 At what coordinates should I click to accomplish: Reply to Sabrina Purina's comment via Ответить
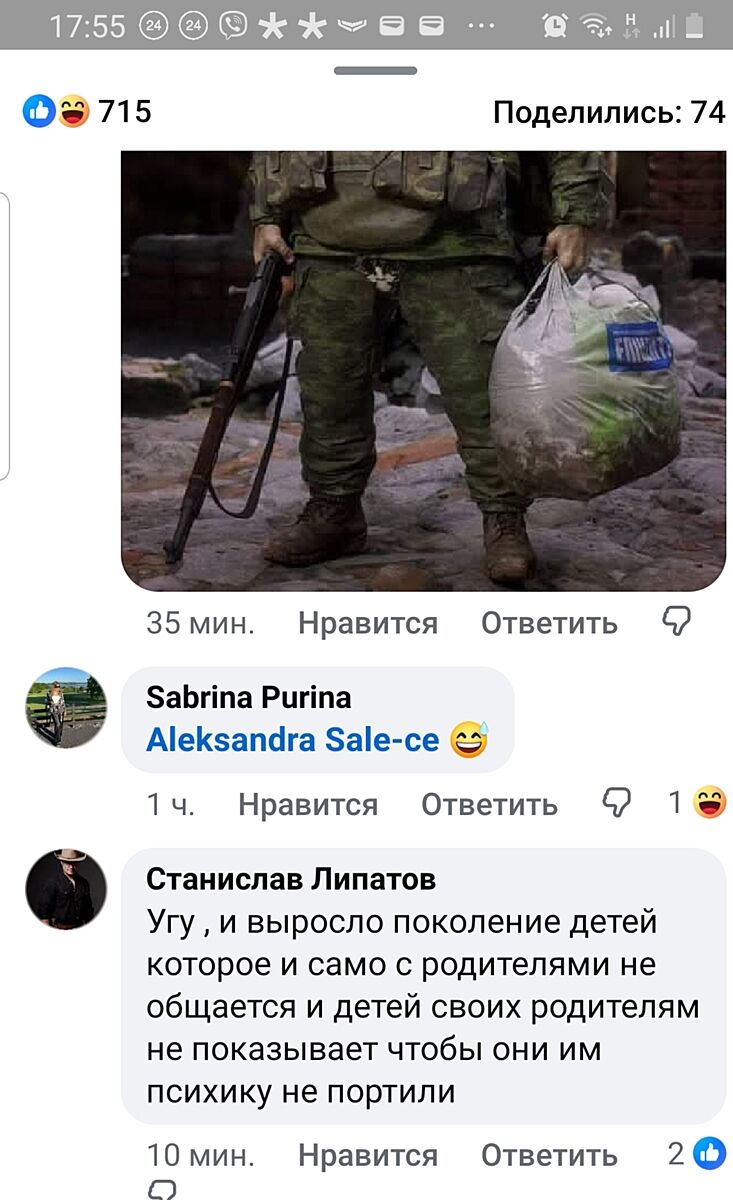tap(490, 804)
